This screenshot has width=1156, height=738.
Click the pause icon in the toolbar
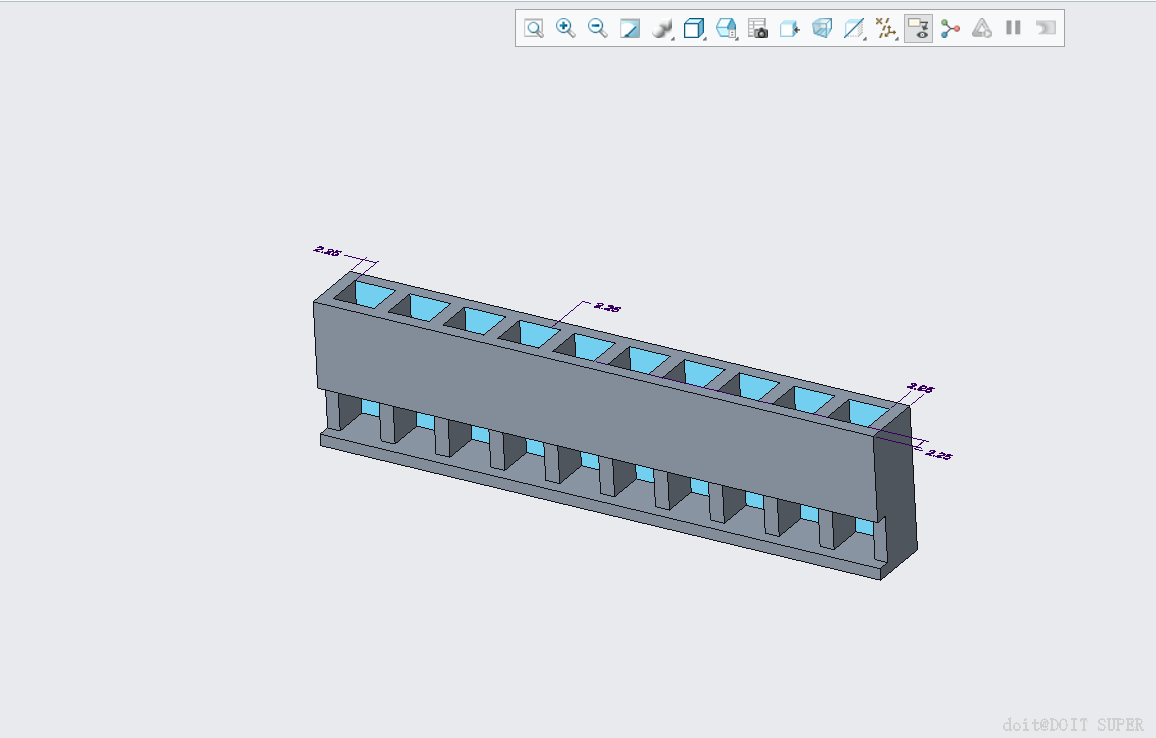(1013, 28)
